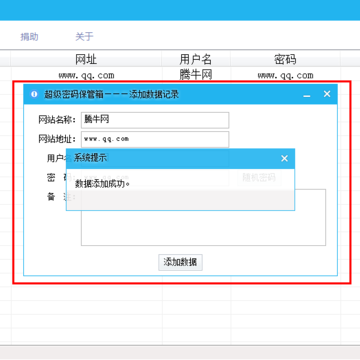Open the 关于 menu
The height and width of the screenshot is (360, 360).
(84, 36)
